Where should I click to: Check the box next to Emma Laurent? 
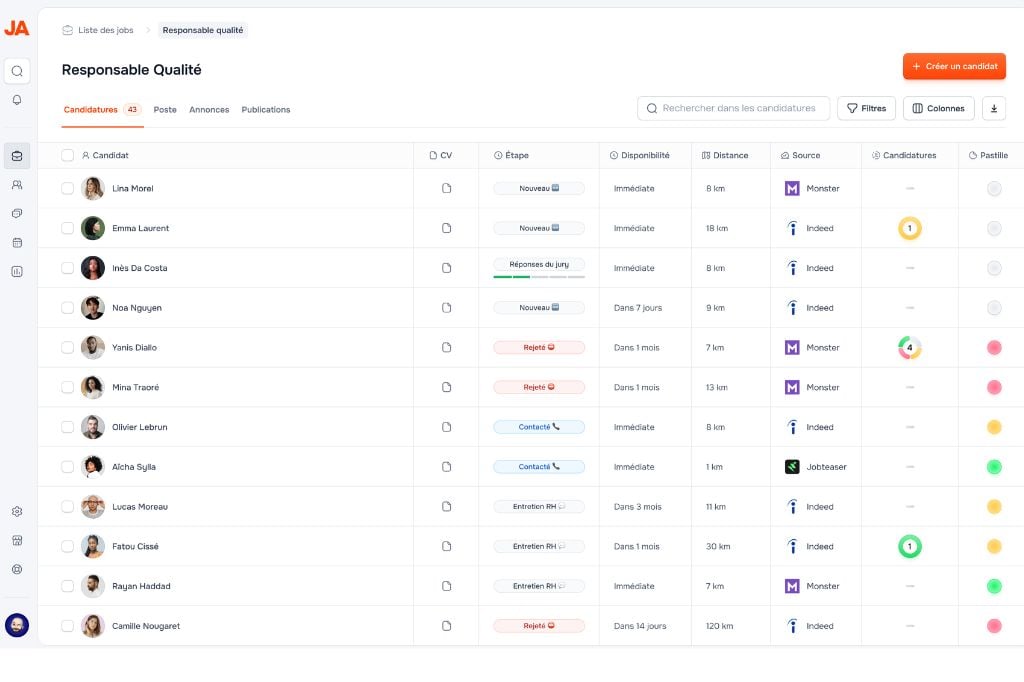coord(67,228)
